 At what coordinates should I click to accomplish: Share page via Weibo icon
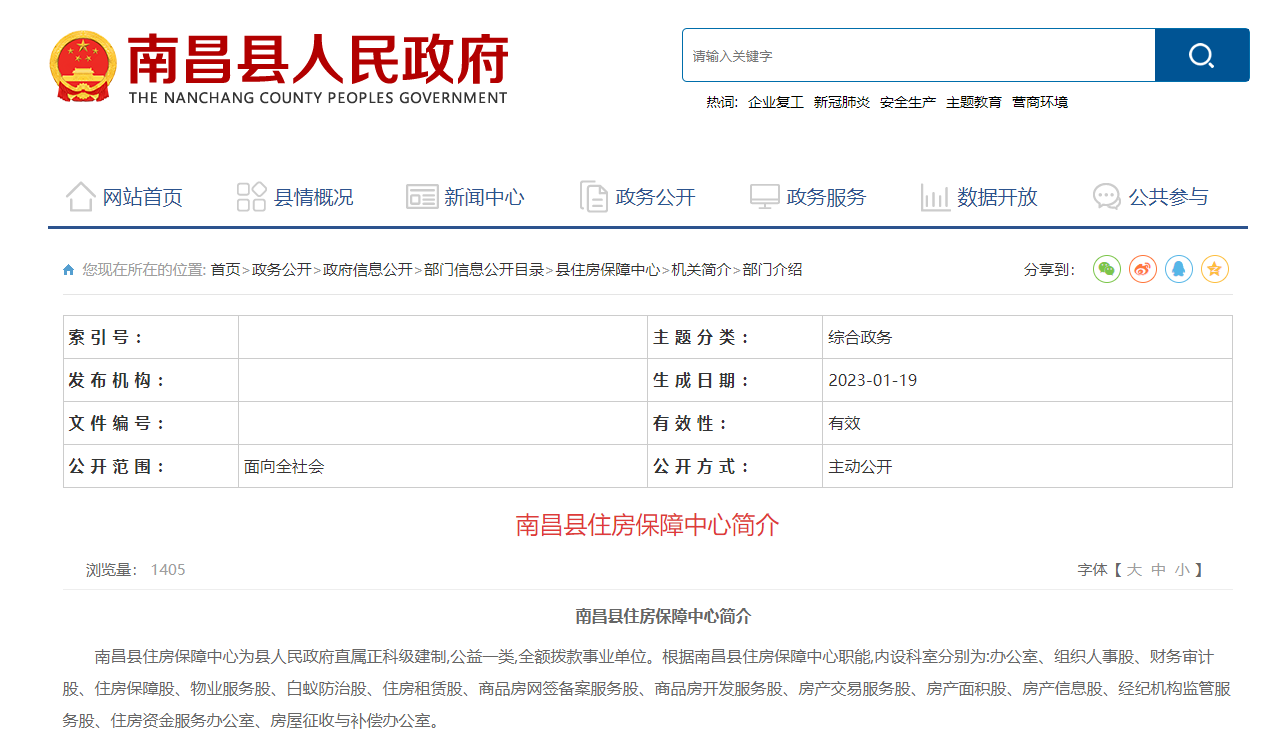coord(1143,269)
